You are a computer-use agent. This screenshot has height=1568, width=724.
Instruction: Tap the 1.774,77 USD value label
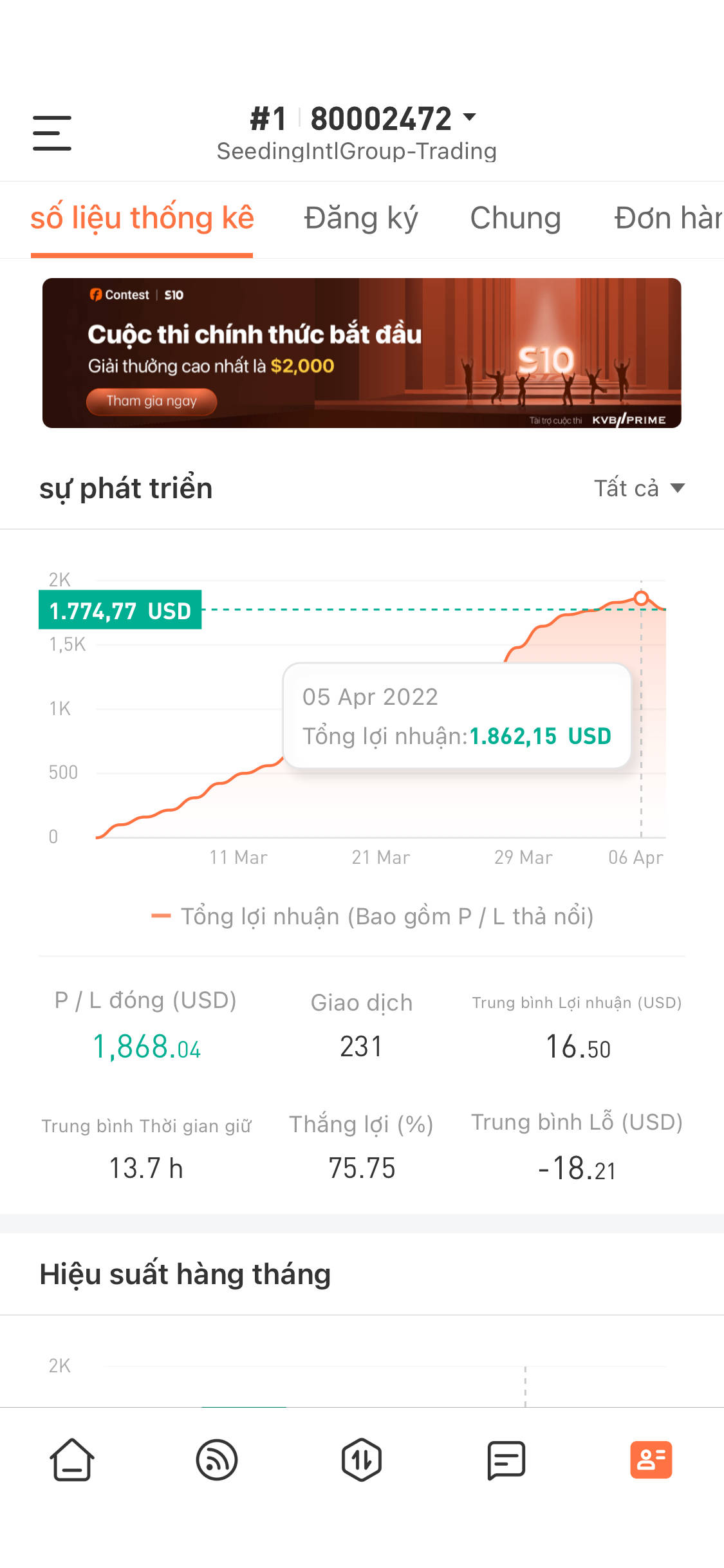pos(120,610)
